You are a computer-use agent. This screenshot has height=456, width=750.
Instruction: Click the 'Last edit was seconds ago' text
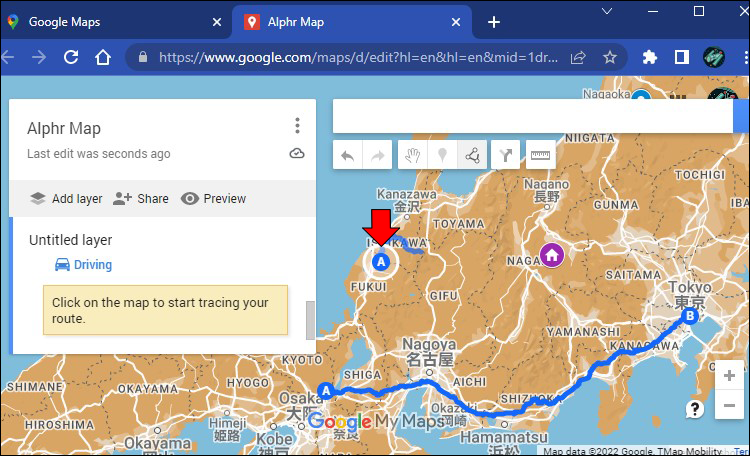coord(99,154)
